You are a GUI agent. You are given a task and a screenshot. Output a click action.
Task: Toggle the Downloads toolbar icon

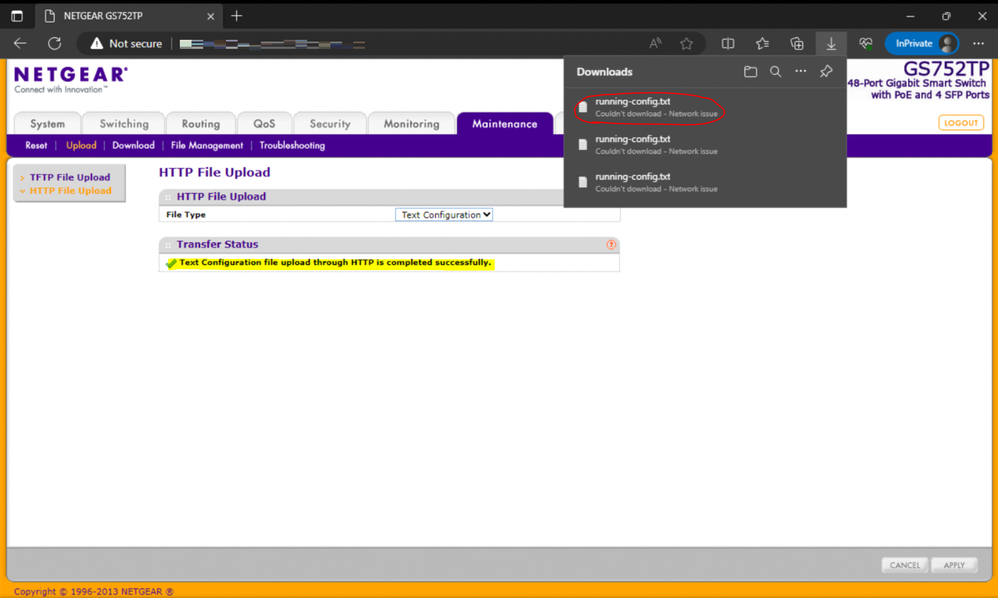(831, 43)
